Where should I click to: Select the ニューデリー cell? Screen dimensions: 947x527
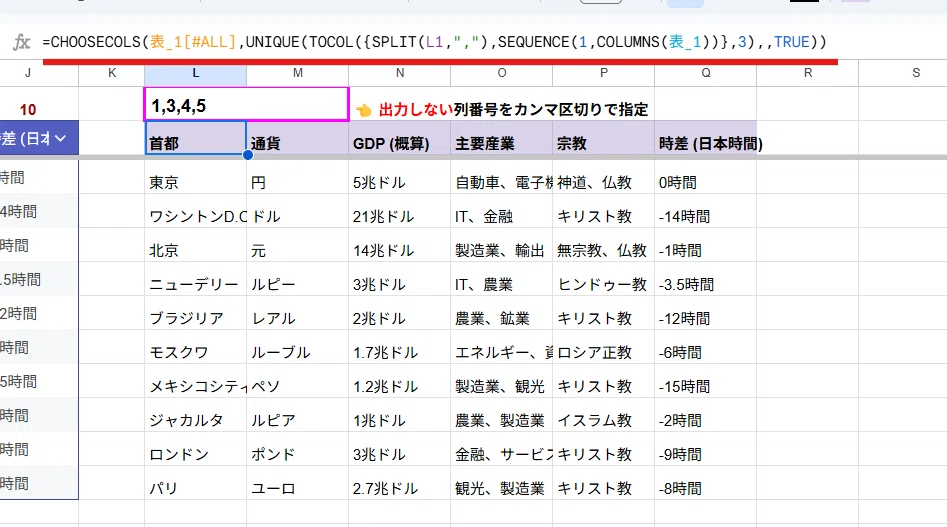(196, 278)
